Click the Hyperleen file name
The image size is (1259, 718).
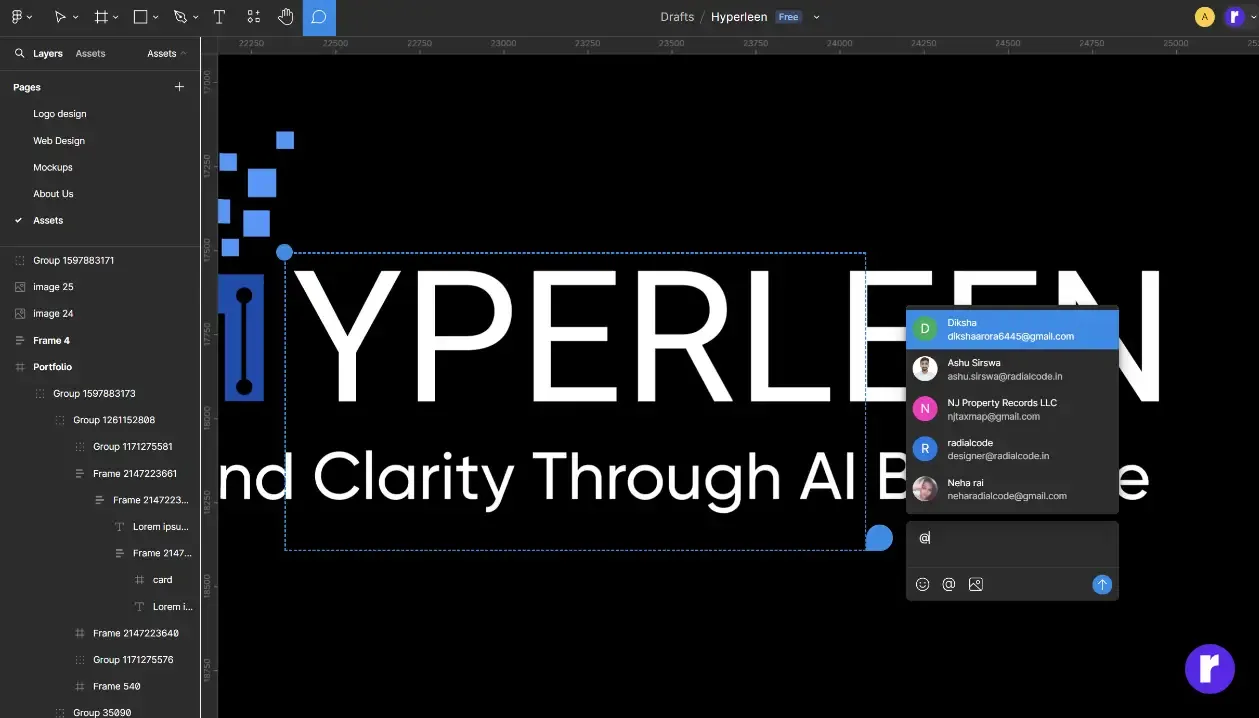[x=739, y=17]
